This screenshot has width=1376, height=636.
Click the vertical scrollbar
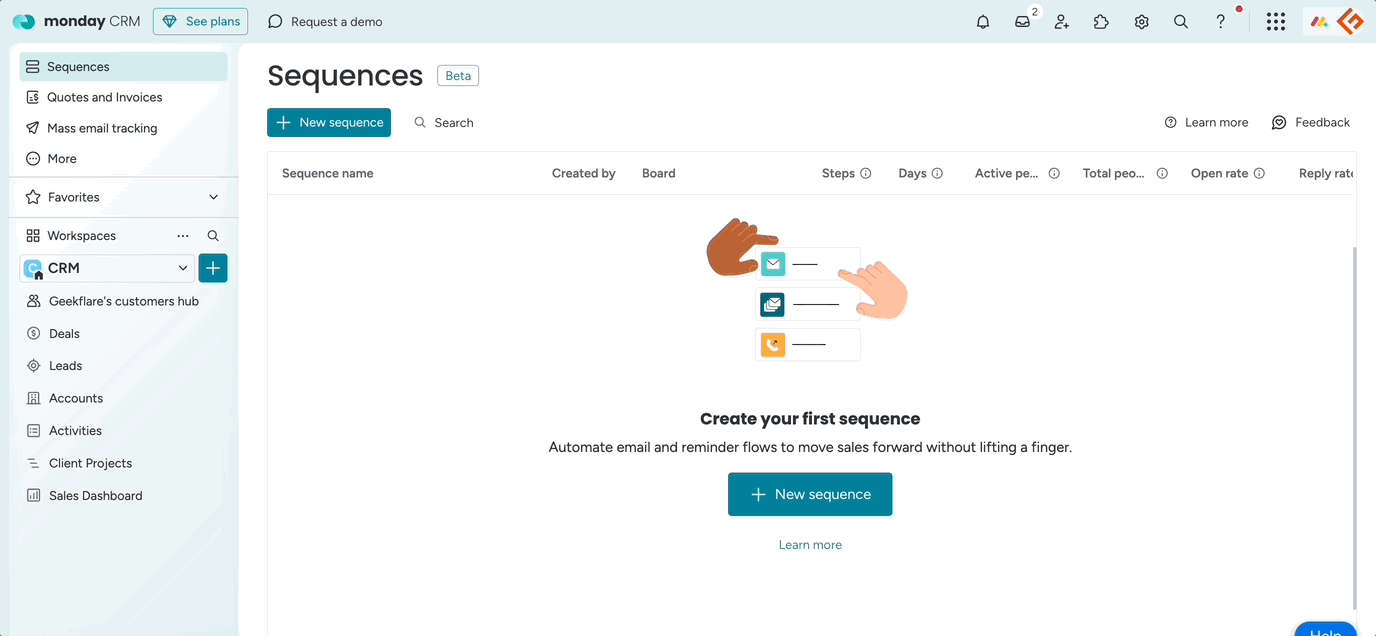coord(1356,428)
